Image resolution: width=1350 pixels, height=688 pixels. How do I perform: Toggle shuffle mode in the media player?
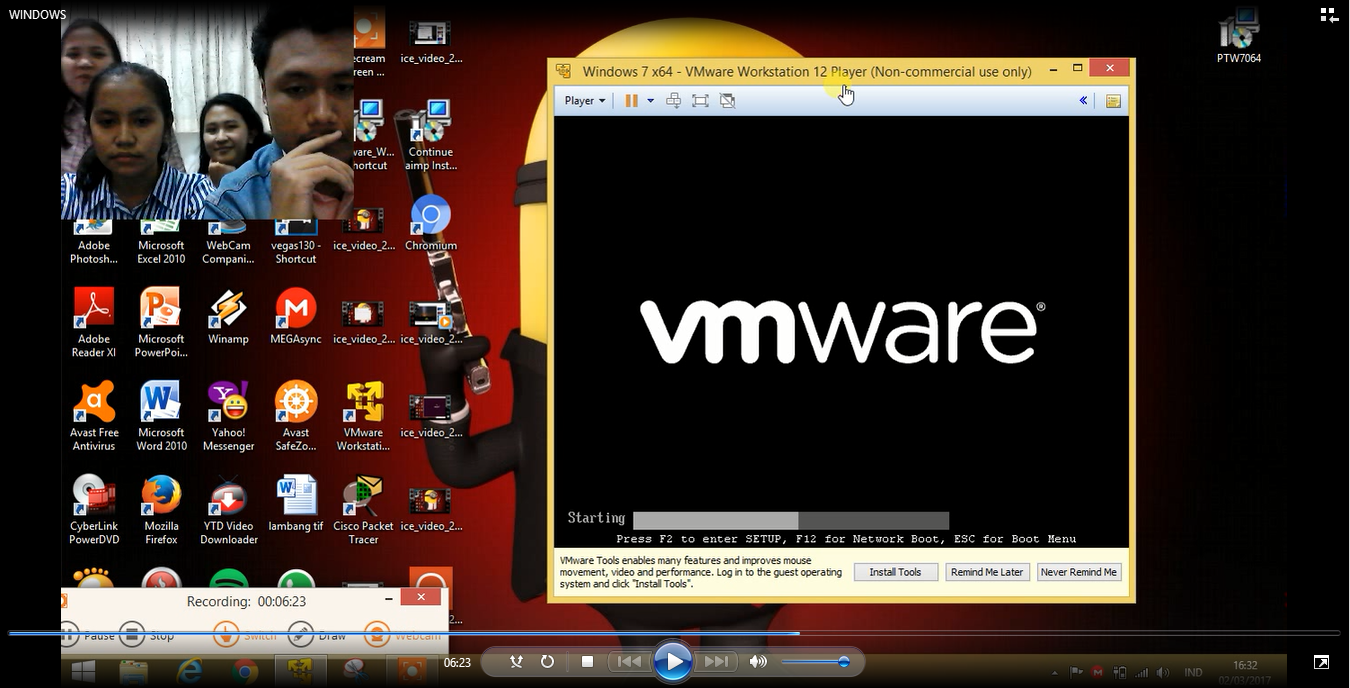point(516,662)
